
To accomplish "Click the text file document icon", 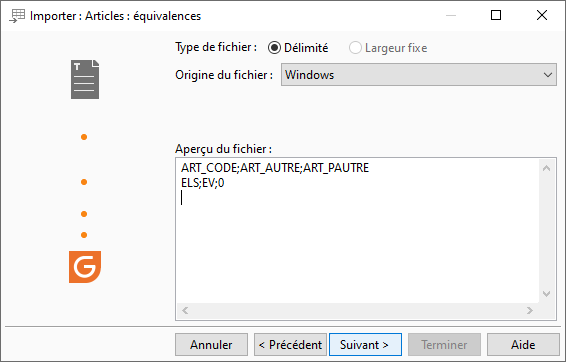I will click(85, 79).
